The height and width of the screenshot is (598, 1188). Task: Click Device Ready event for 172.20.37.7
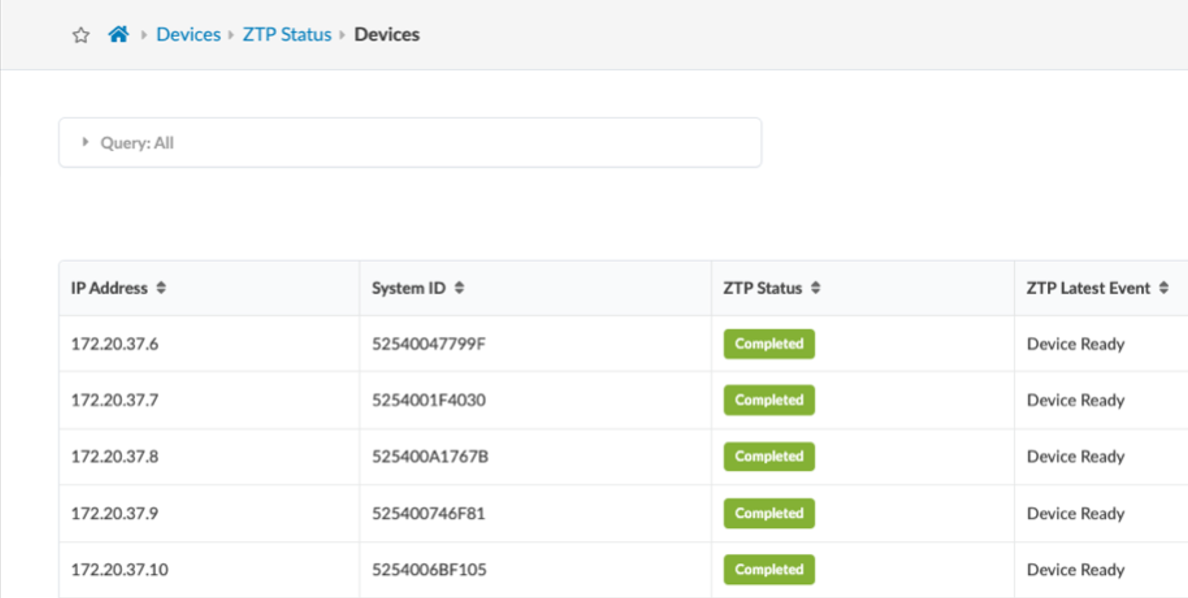(1075, 400)
